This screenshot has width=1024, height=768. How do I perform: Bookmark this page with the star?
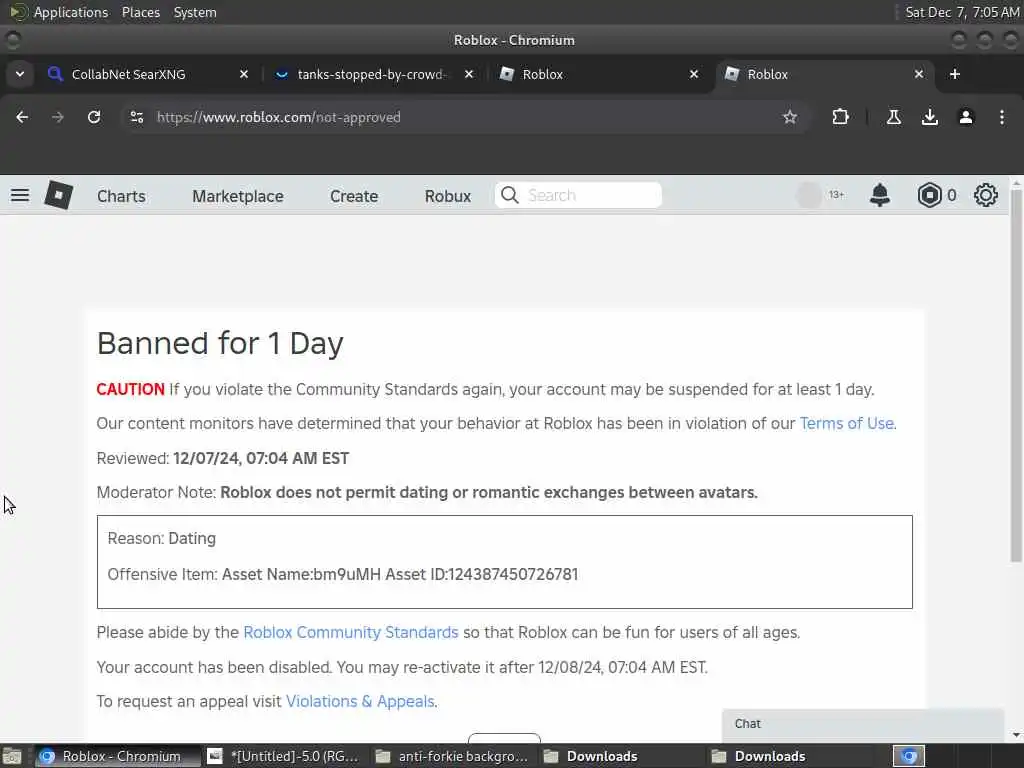pos(790,117)
